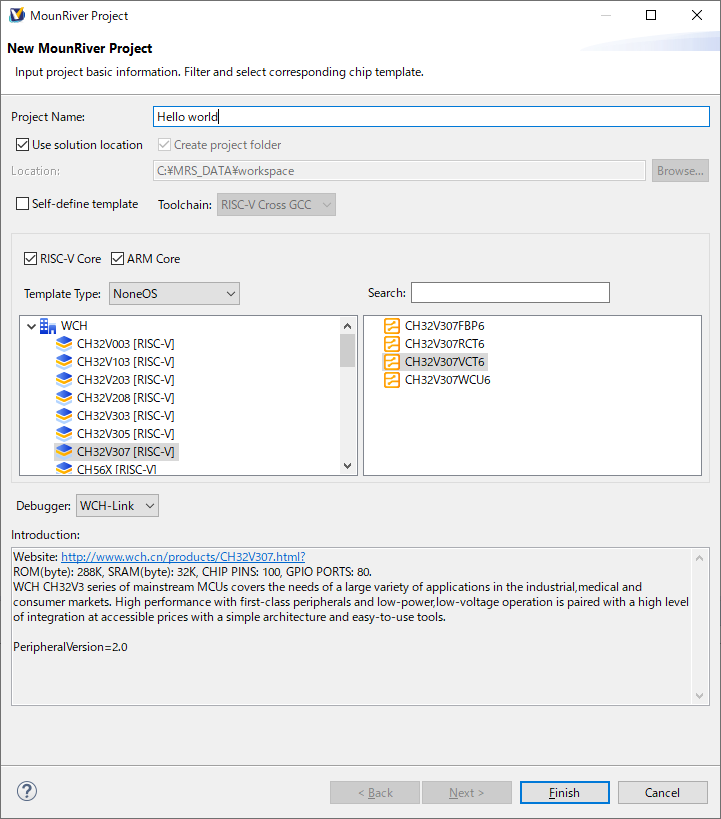Select CH32V003 [RISC-V] in chip tree
This screenshot has width=721, height=819.
coord(125,344)
